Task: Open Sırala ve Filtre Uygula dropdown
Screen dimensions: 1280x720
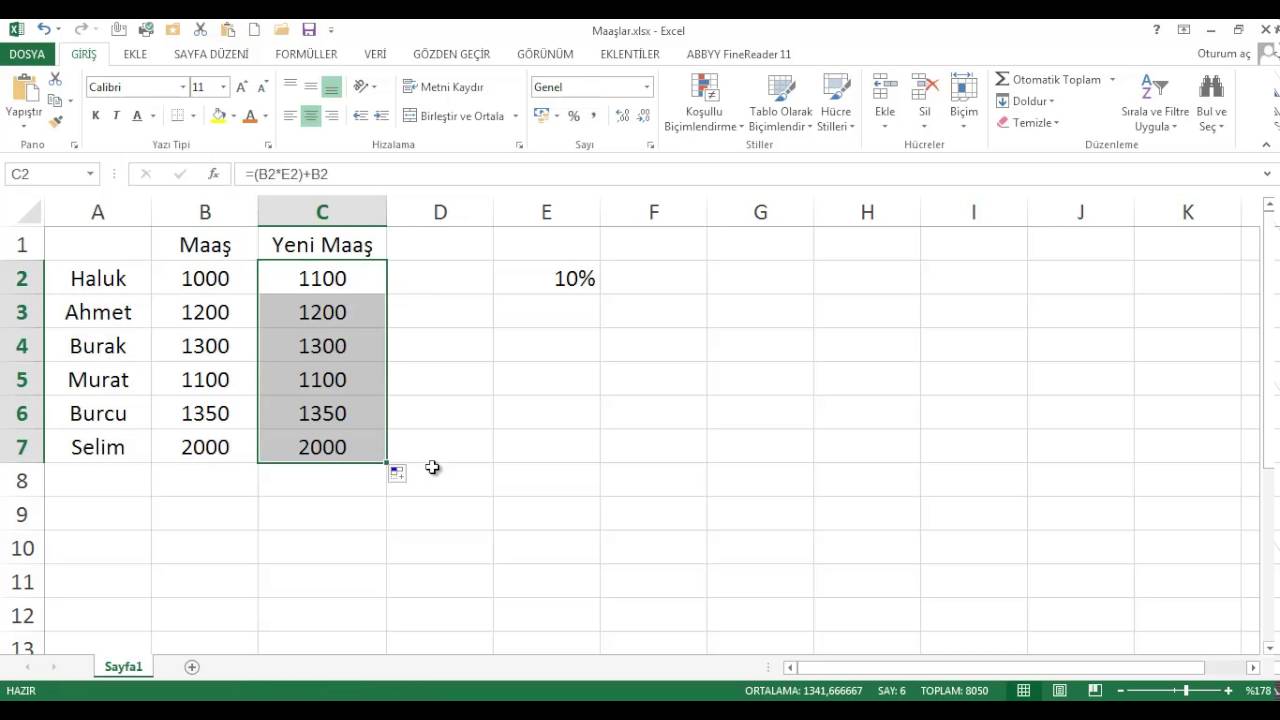Action: [x=1155, y=103]
